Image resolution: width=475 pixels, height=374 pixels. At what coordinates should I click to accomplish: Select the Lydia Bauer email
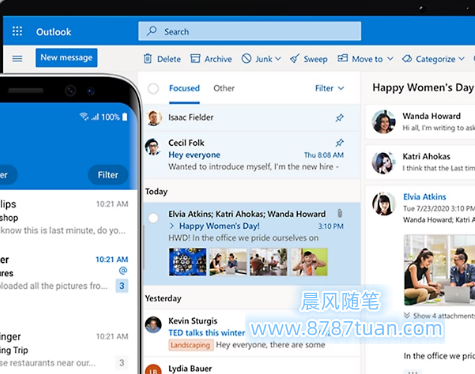click(x=252, y=367)
